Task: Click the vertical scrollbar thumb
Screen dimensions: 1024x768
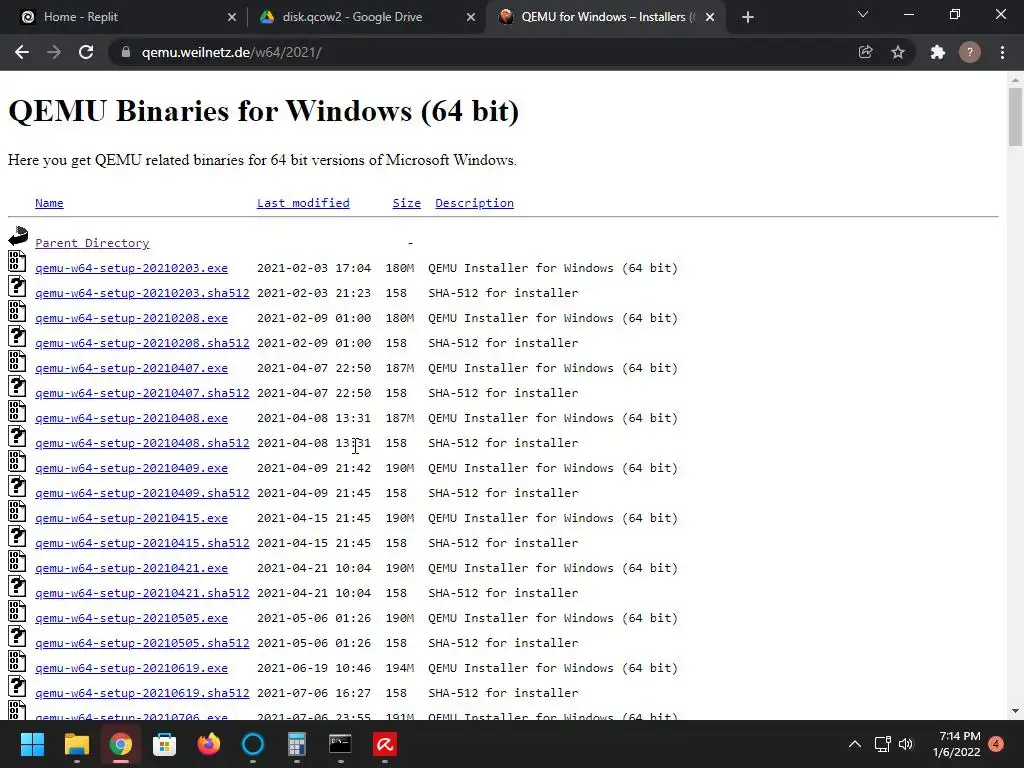Action: tap(1015, 118)
